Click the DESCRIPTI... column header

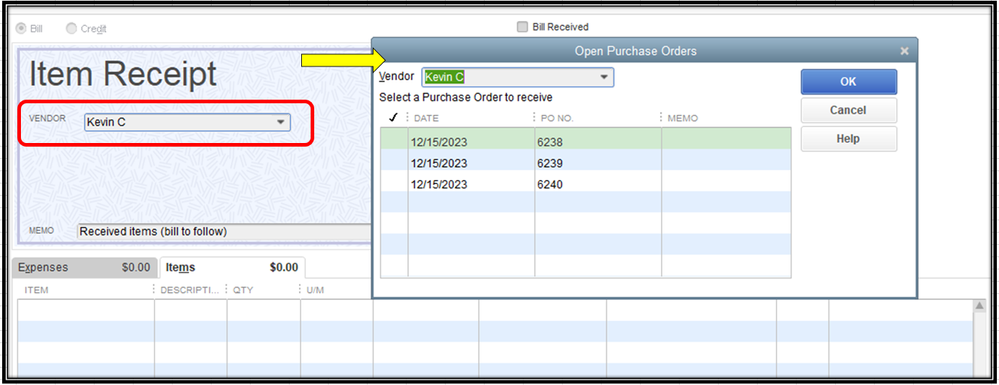coord(190,290)
